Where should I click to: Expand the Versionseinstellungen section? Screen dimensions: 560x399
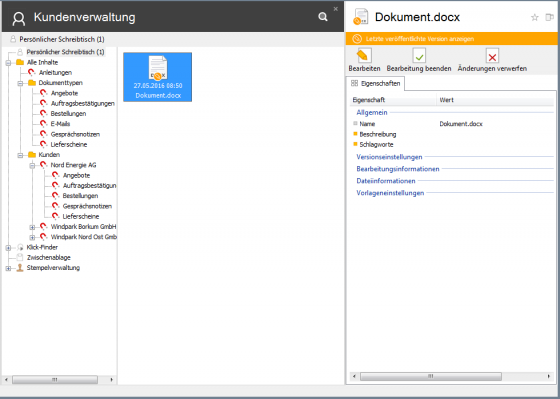pyautogui.click(x=389, y=157)
